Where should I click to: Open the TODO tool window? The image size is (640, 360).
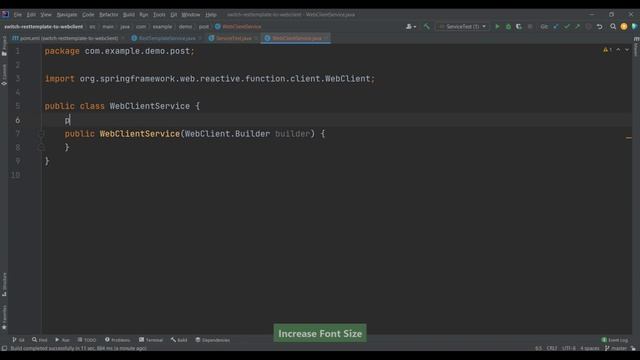[87, 340]
